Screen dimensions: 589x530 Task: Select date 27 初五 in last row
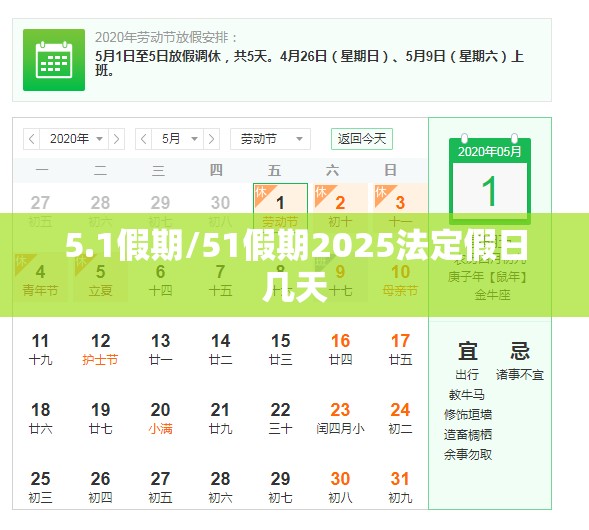[x=160, y=487]
